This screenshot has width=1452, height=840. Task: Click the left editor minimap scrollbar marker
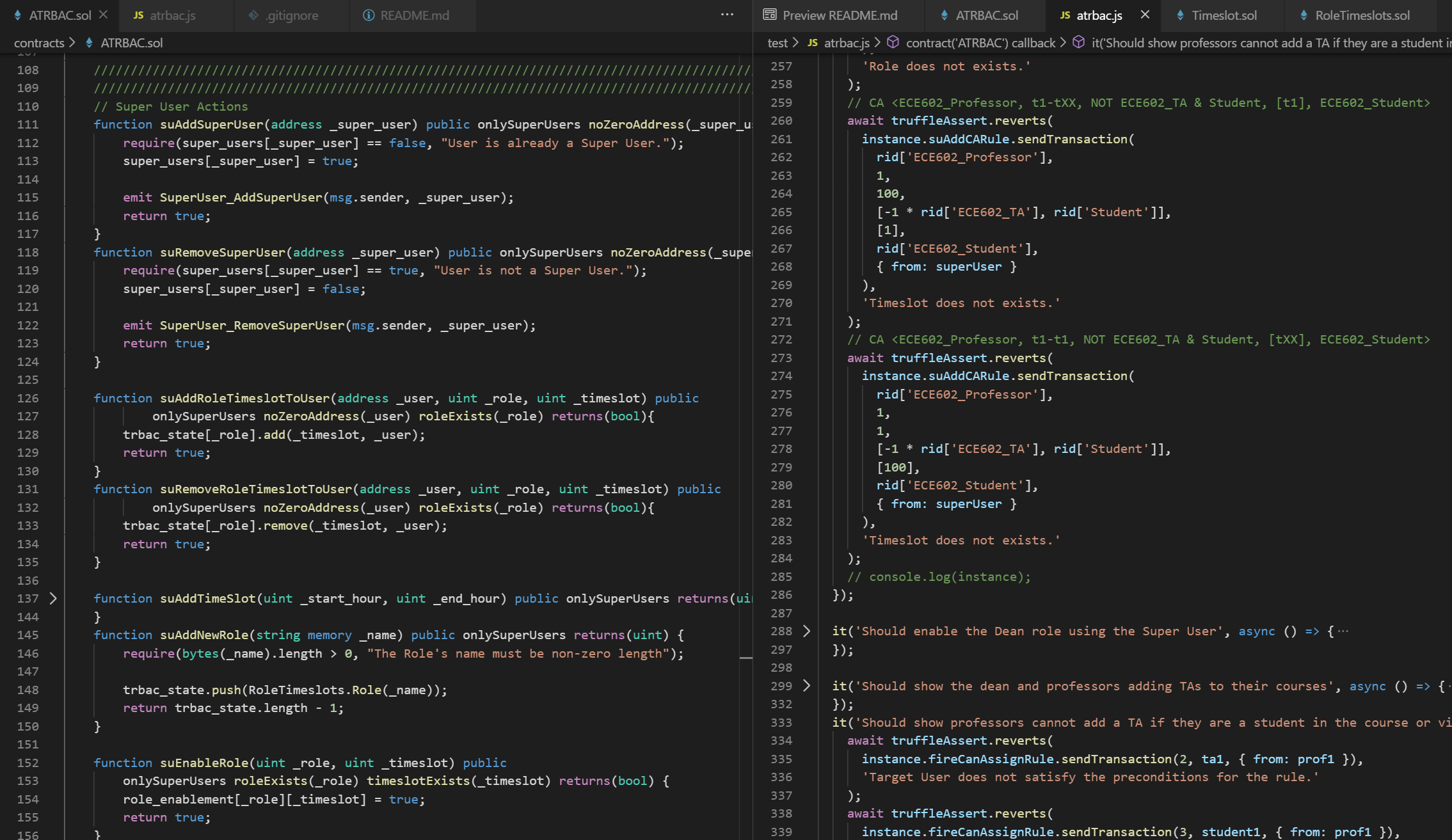tap(746, 658)
